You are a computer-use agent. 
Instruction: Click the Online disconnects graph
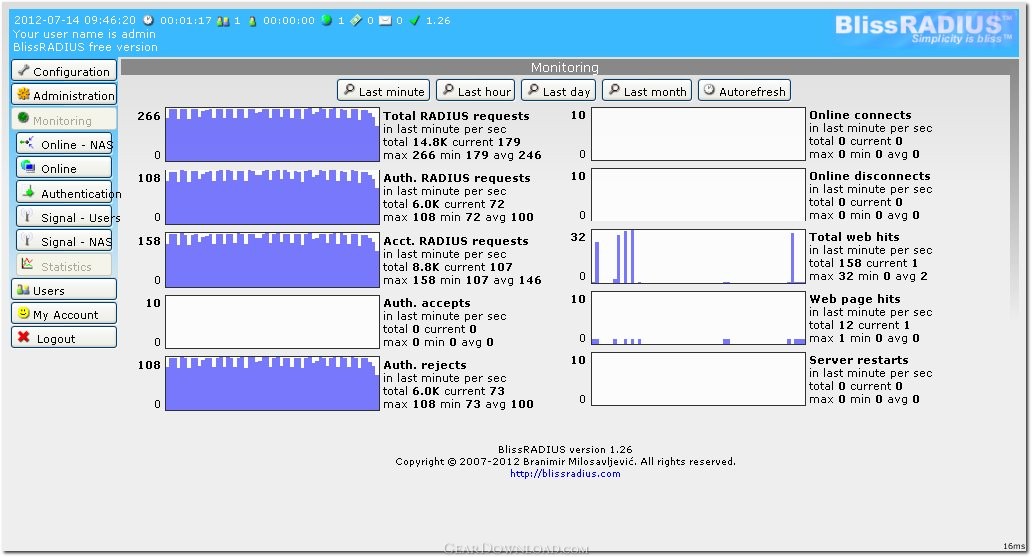pyautogui.click(x=698, y=195)
